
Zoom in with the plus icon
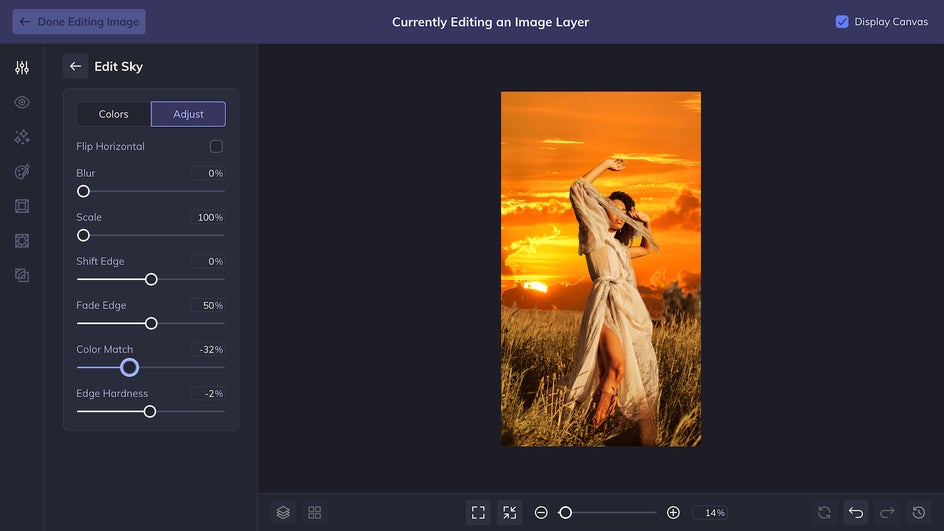point(673,512)
